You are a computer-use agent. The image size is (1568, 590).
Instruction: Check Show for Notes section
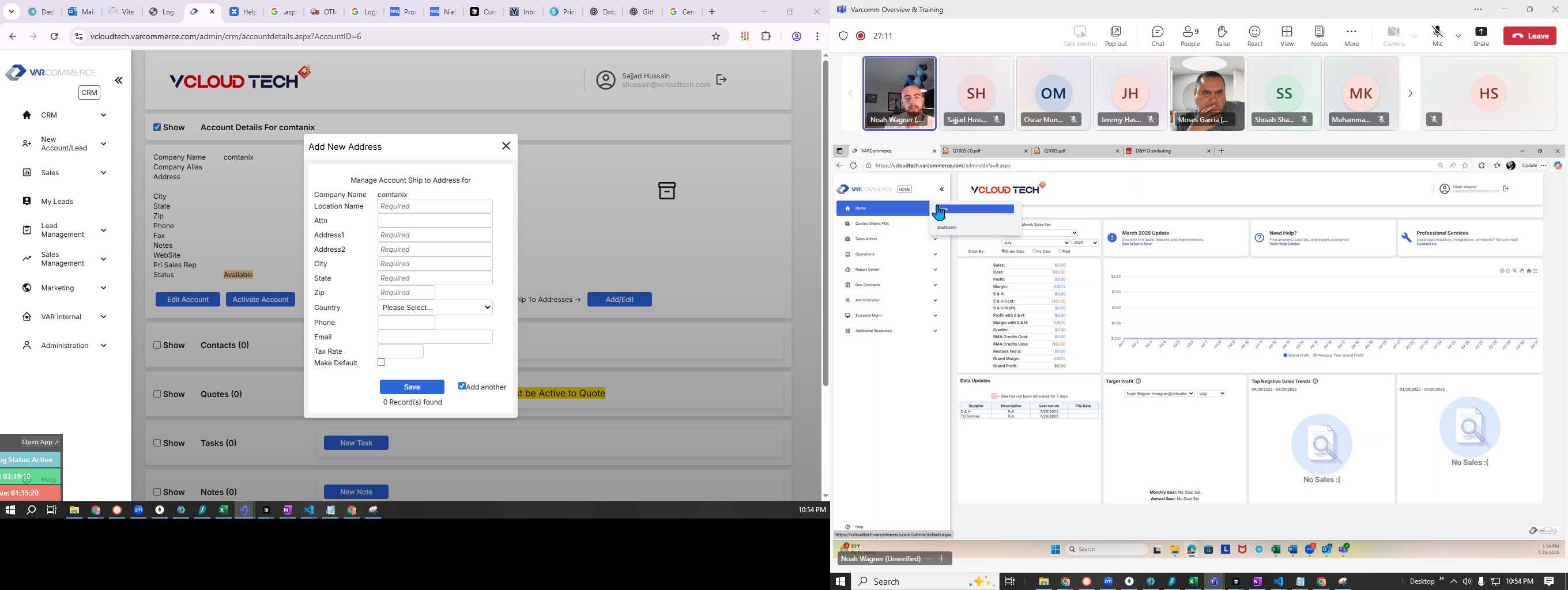tap(157, 491)
